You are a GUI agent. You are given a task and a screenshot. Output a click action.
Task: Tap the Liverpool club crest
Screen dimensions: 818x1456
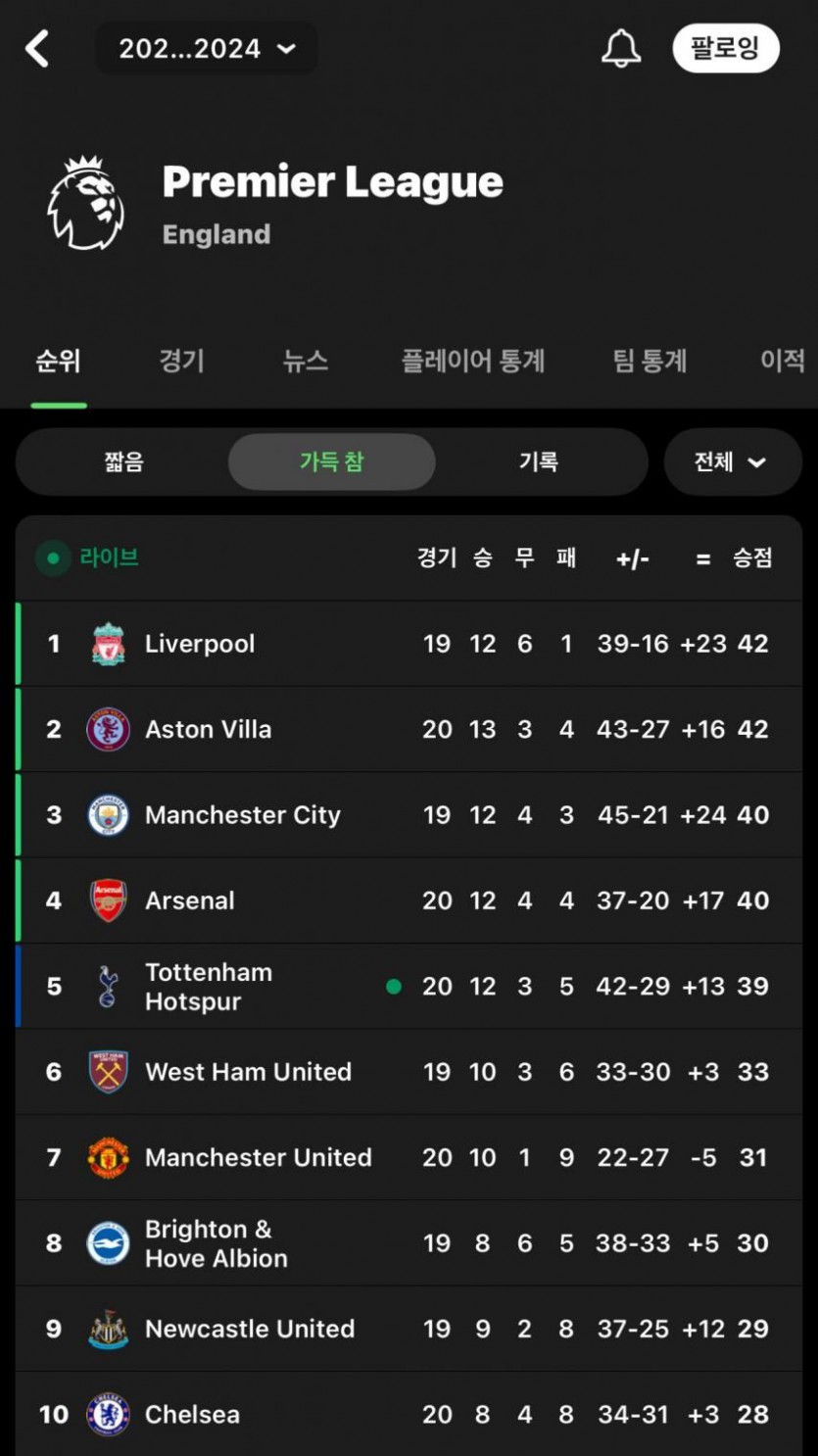(x=108, y=645)
